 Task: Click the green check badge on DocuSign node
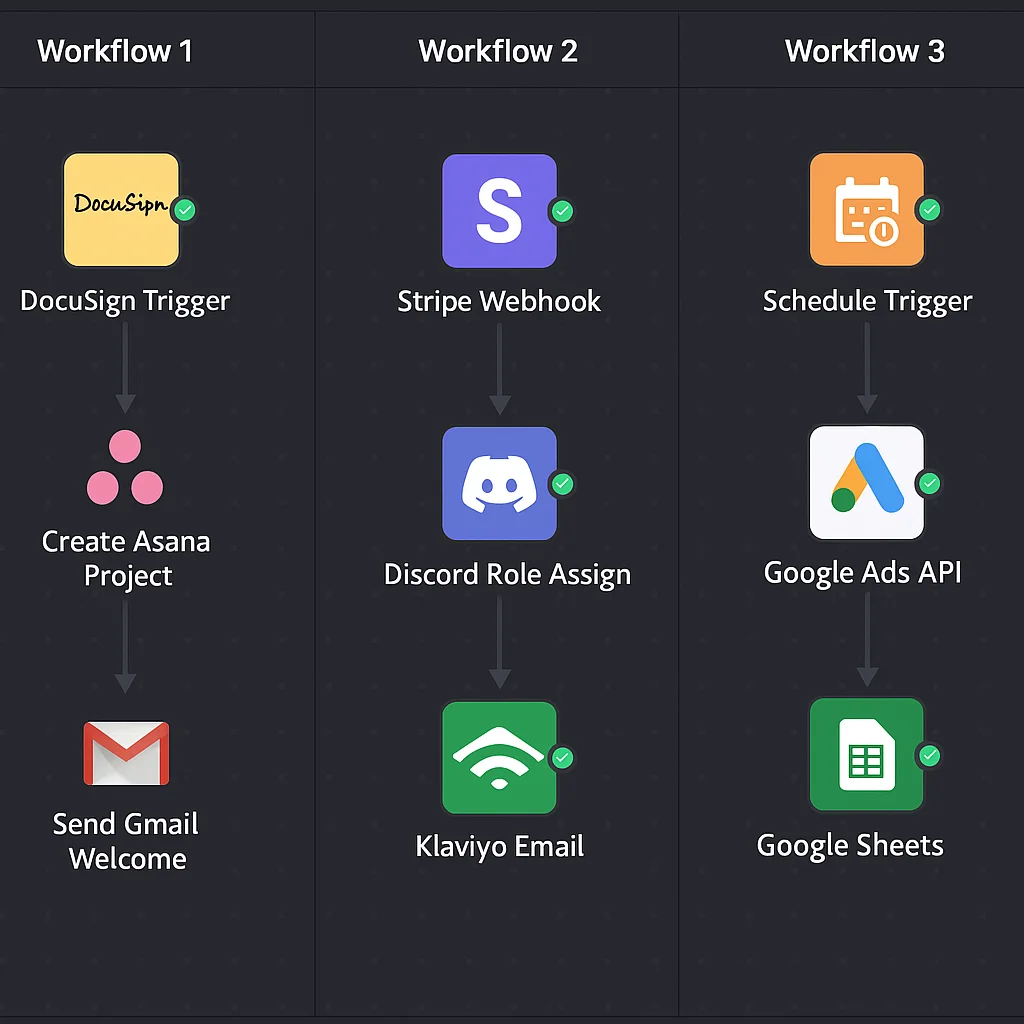[185, 210]
